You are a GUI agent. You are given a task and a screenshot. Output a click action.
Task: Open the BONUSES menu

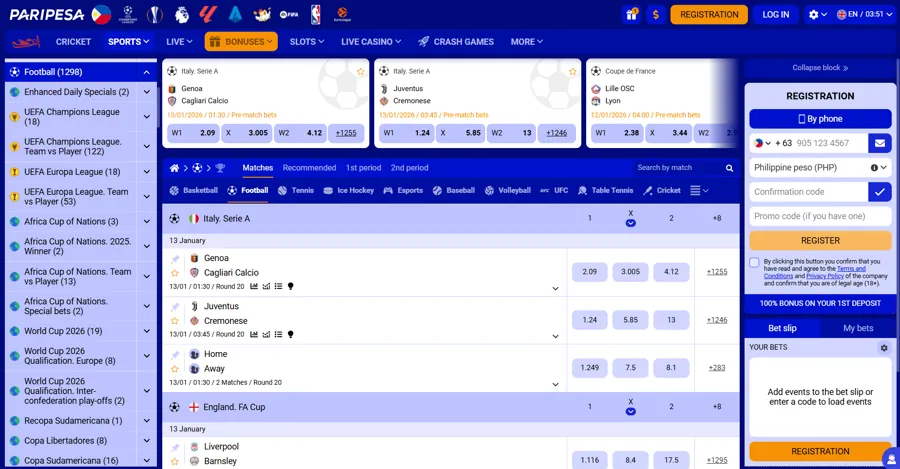(241, 41)
